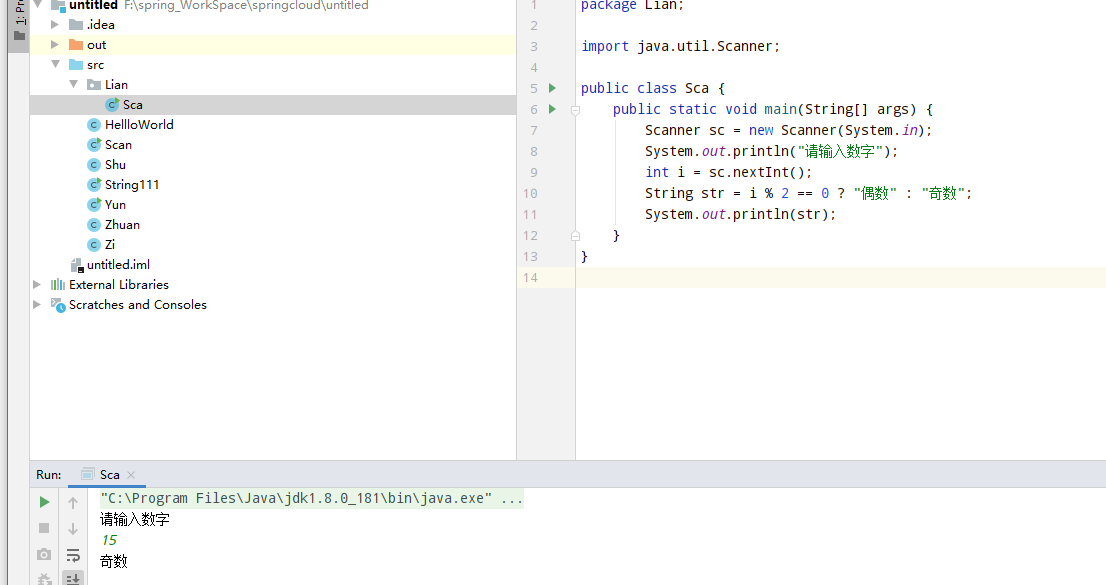
Task: Toggle scroll to end in Run console
Action: pyautogui.click(x=73, y=578)
